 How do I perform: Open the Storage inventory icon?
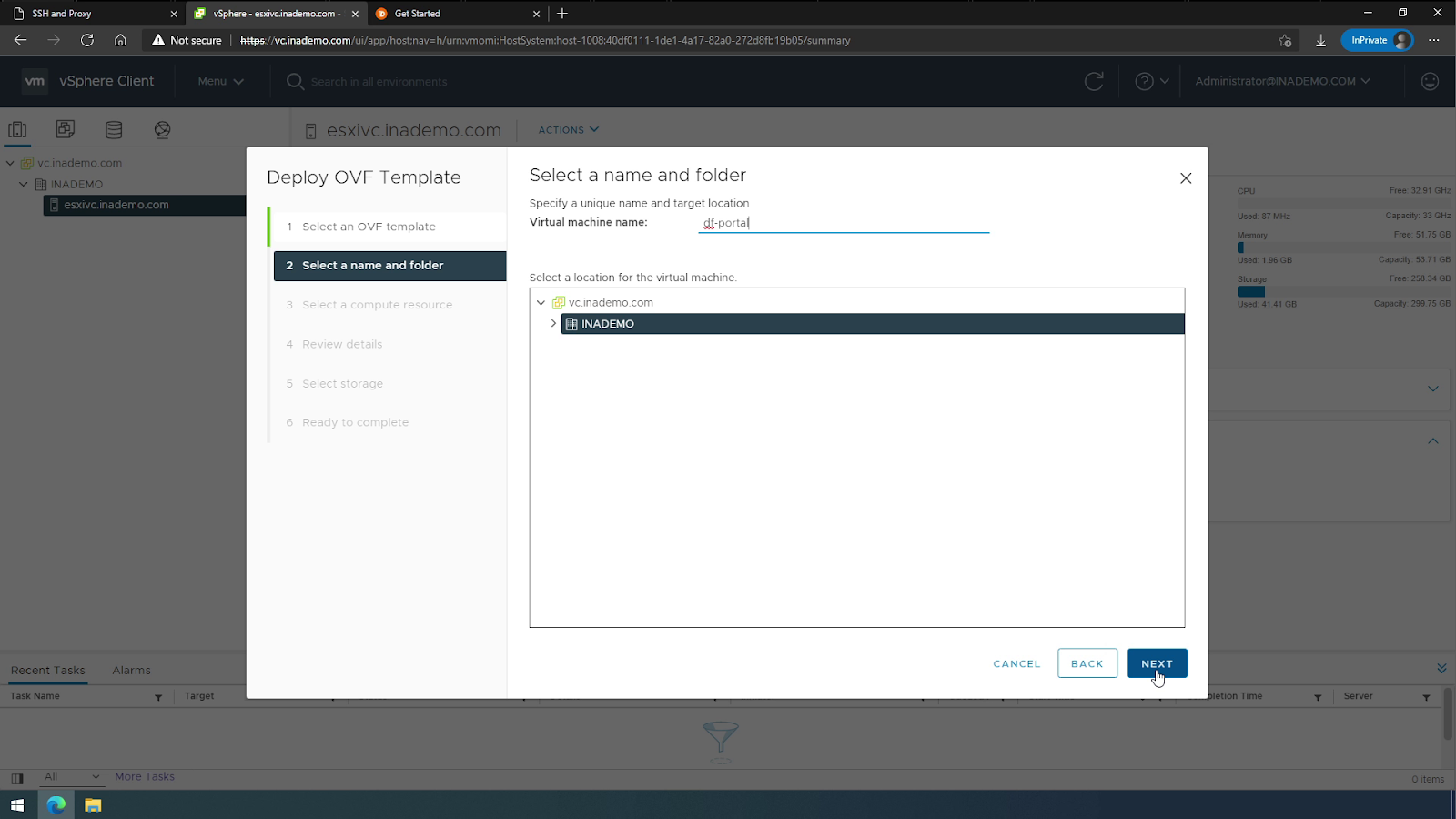point(114,129)
